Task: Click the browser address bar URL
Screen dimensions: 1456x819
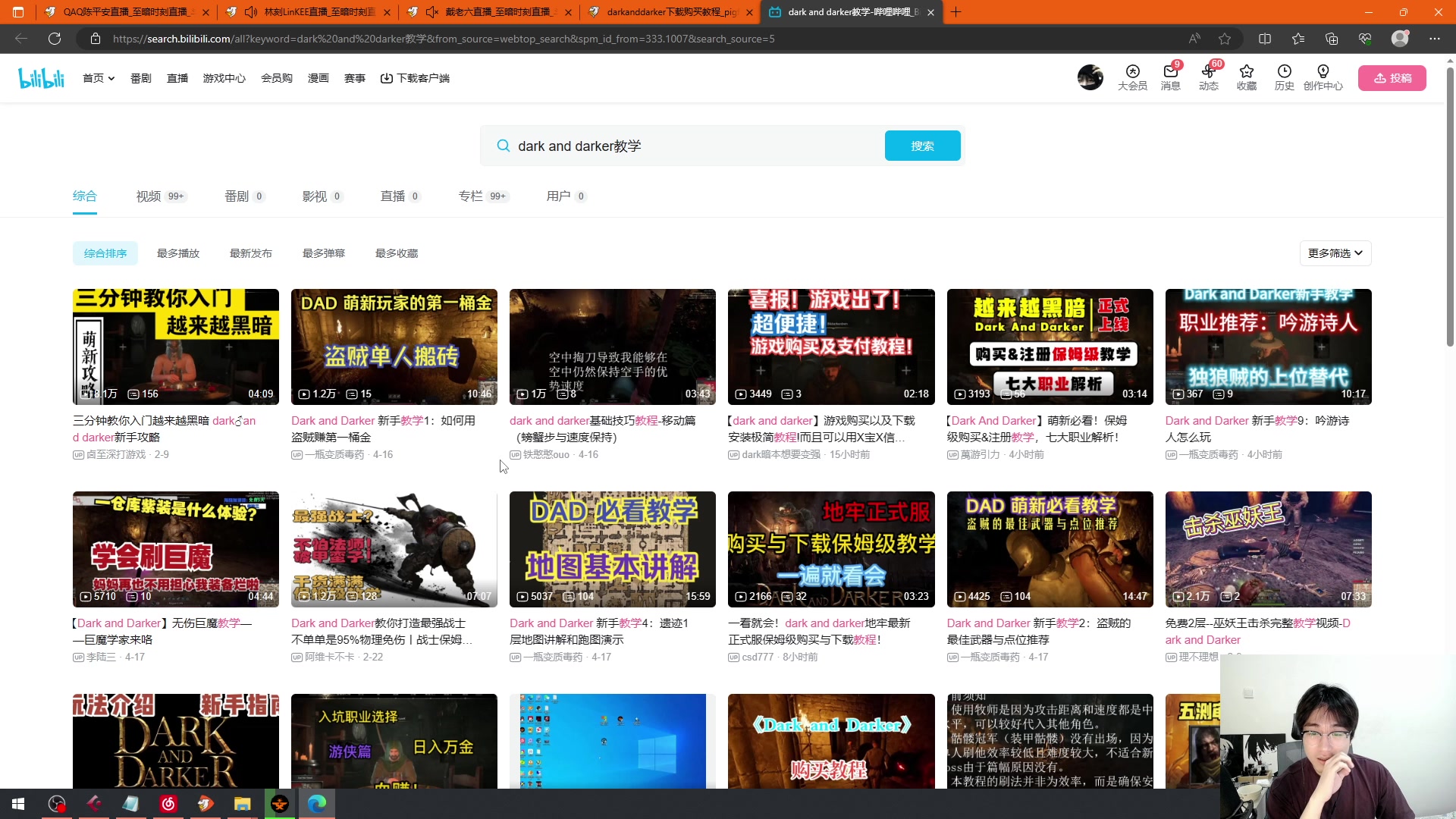Action: 444,39
